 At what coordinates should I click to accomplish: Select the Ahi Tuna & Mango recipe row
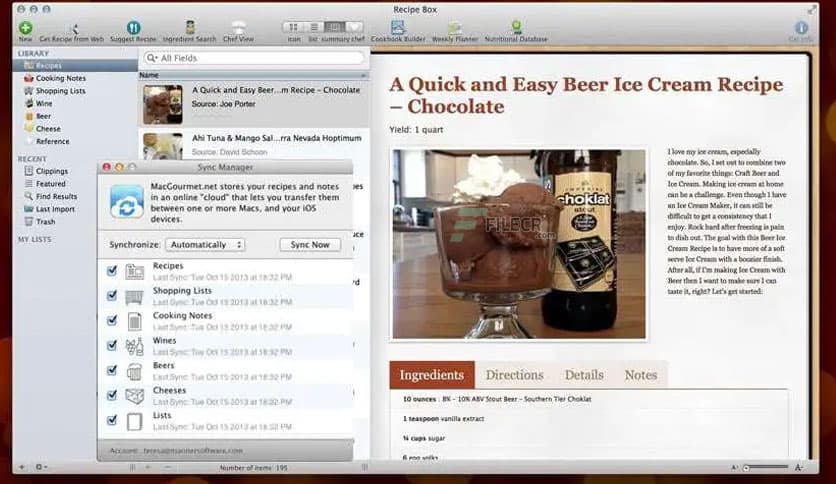tap(254, 144)
